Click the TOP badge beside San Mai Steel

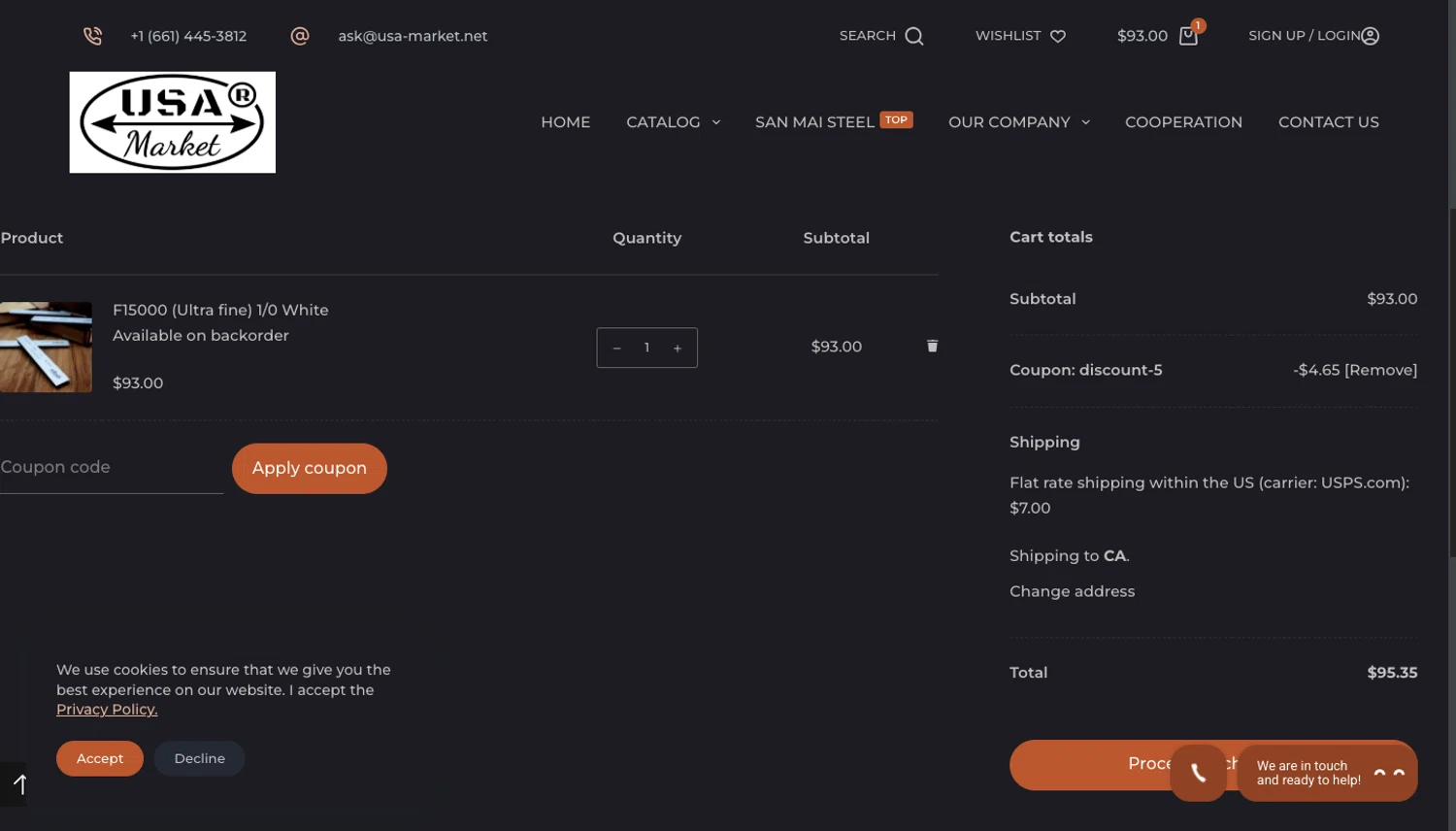click(896, 120)
